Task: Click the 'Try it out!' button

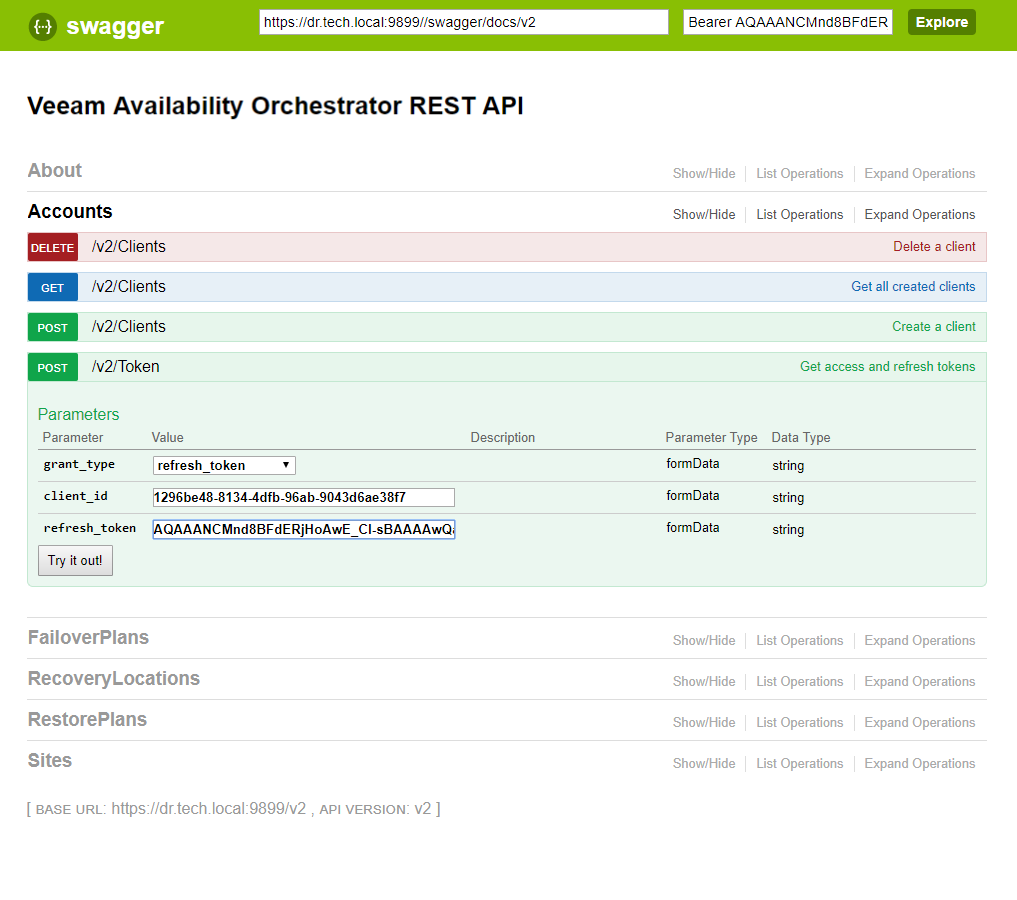Action: 75,560
